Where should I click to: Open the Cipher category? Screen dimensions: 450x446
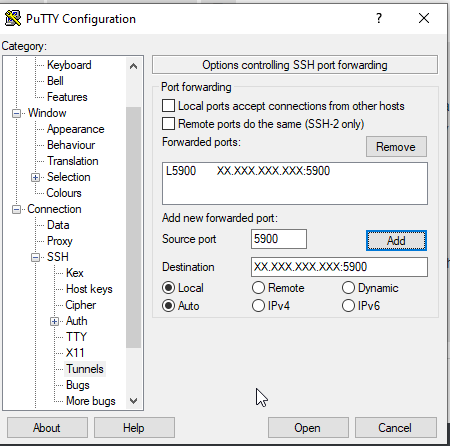[81, 305]
